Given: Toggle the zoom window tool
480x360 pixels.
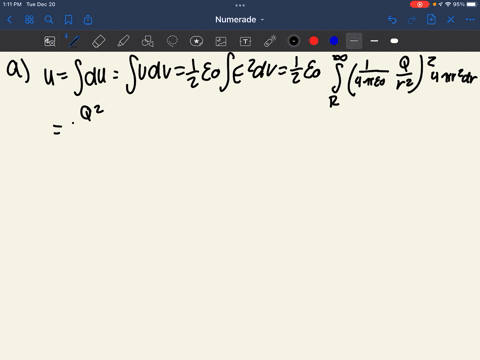Looking at the screenshot, I should point(50,41).
